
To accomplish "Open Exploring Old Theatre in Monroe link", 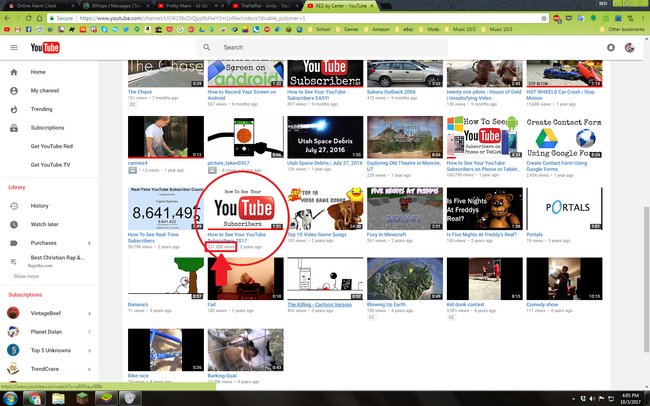I will pos(403,166).
